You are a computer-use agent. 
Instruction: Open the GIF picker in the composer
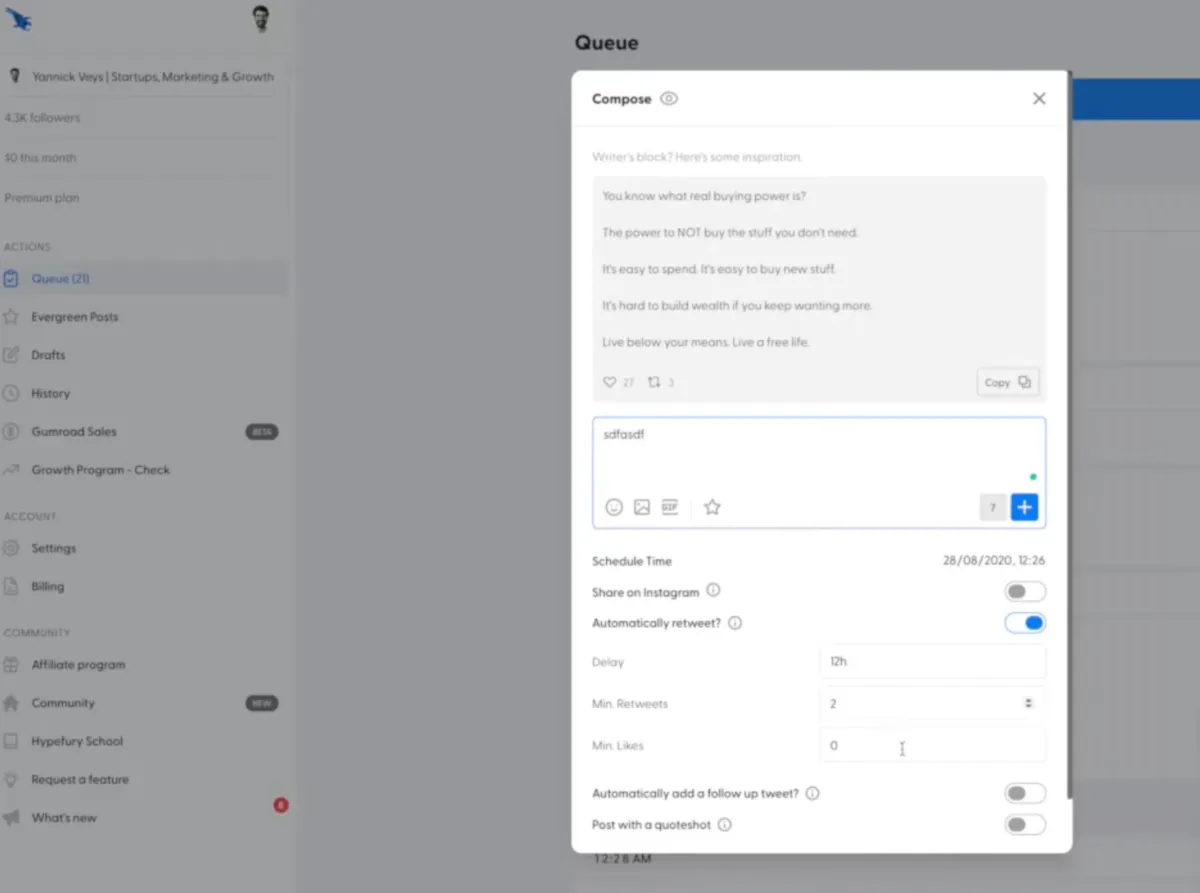coord(669,507)
